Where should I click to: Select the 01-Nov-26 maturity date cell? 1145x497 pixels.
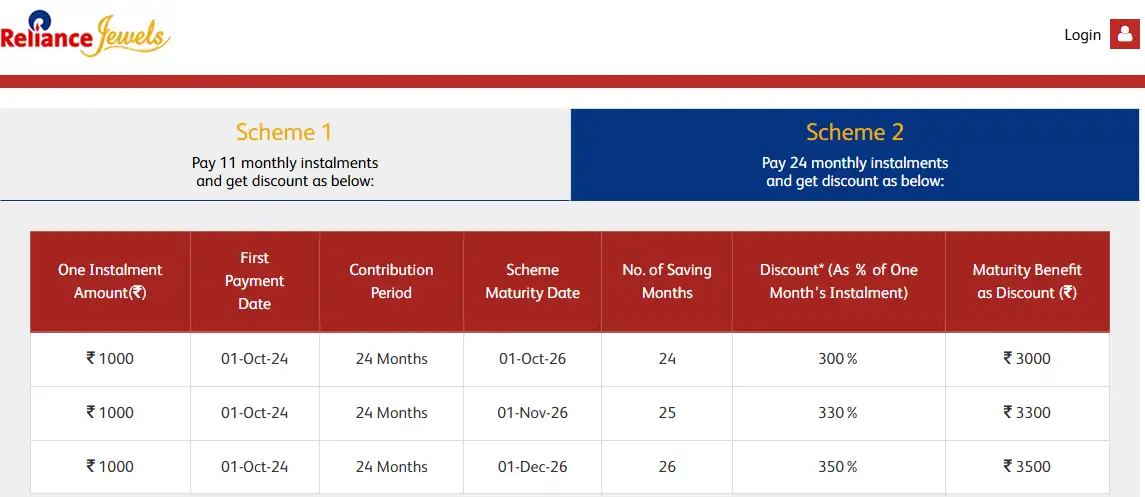[532, 413]
